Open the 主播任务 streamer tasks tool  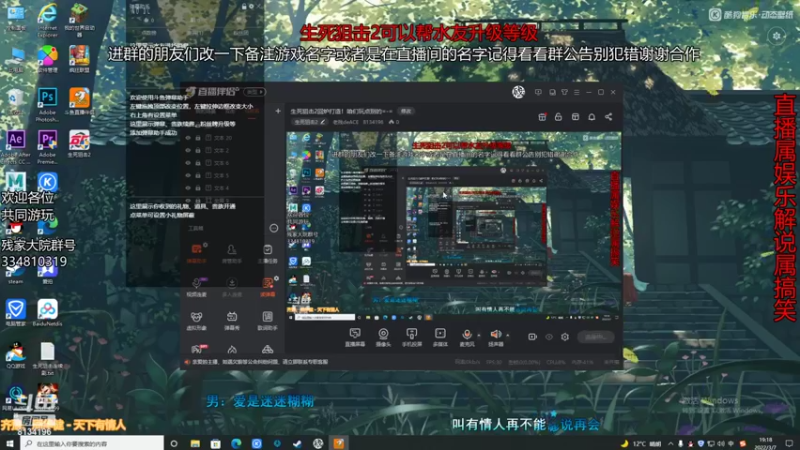[267, 253]
